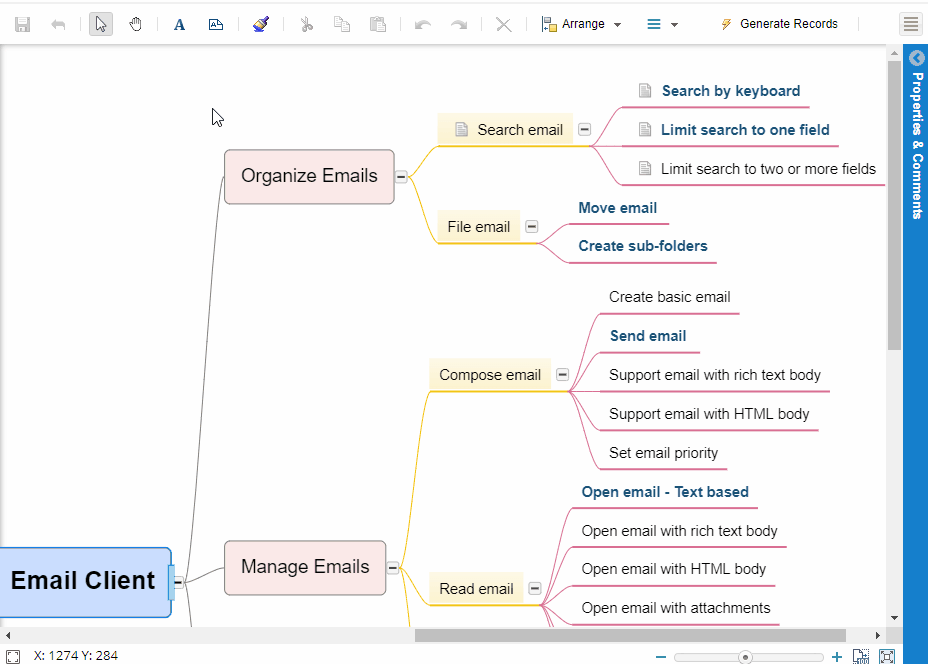This screenshot has height=664, width=928.
Task: Click 'Open email with attachments'
Action: coord(676,608)
